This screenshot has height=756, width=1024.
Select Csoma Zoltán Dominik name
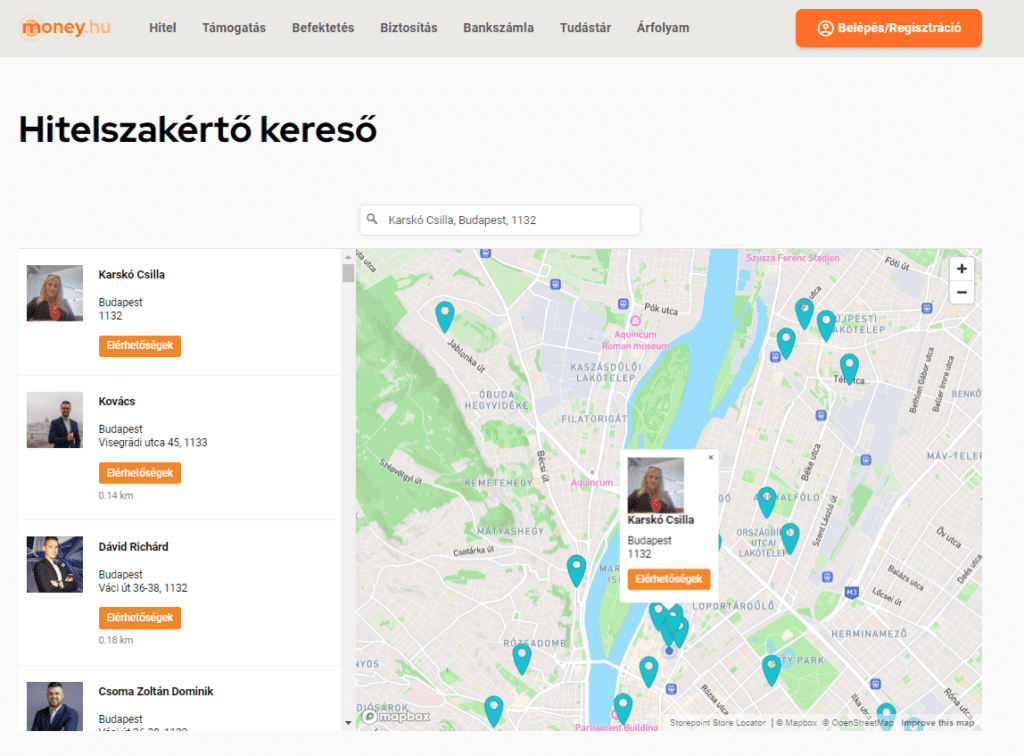click(x=155, y=691)
